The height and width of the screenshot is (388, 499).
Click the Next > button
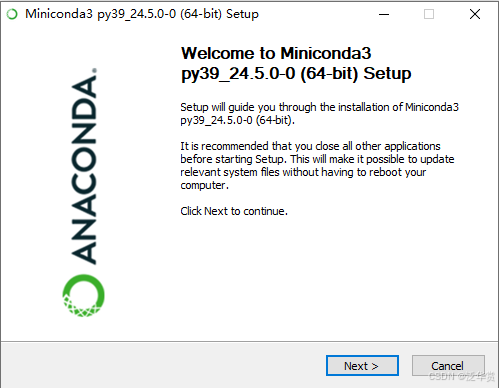pyautogui.click(x=362, y=366)
